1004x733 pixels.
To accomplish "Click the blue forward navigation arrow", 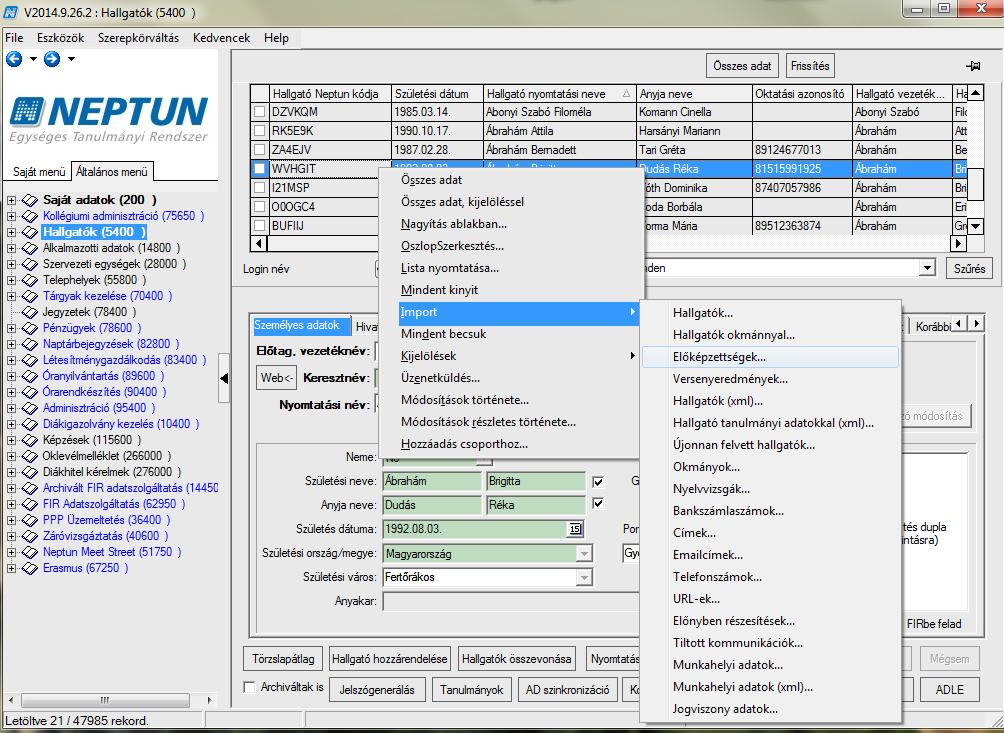I will (52, 60).
